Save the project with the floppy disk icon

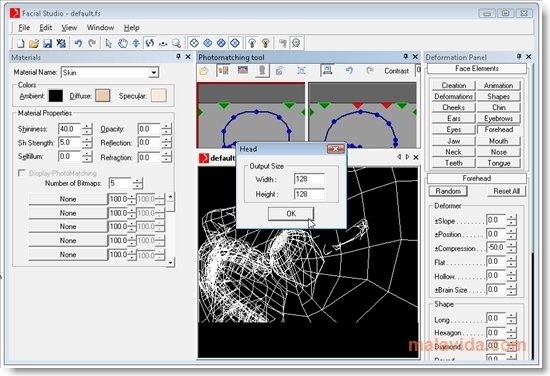coord(47,43)
